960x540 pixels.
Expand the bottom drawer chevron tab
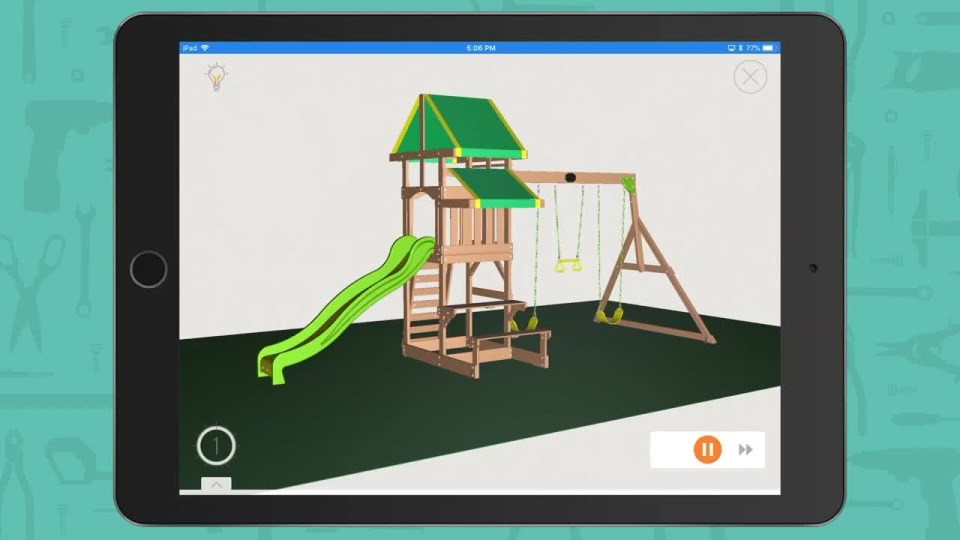(216, 484)
